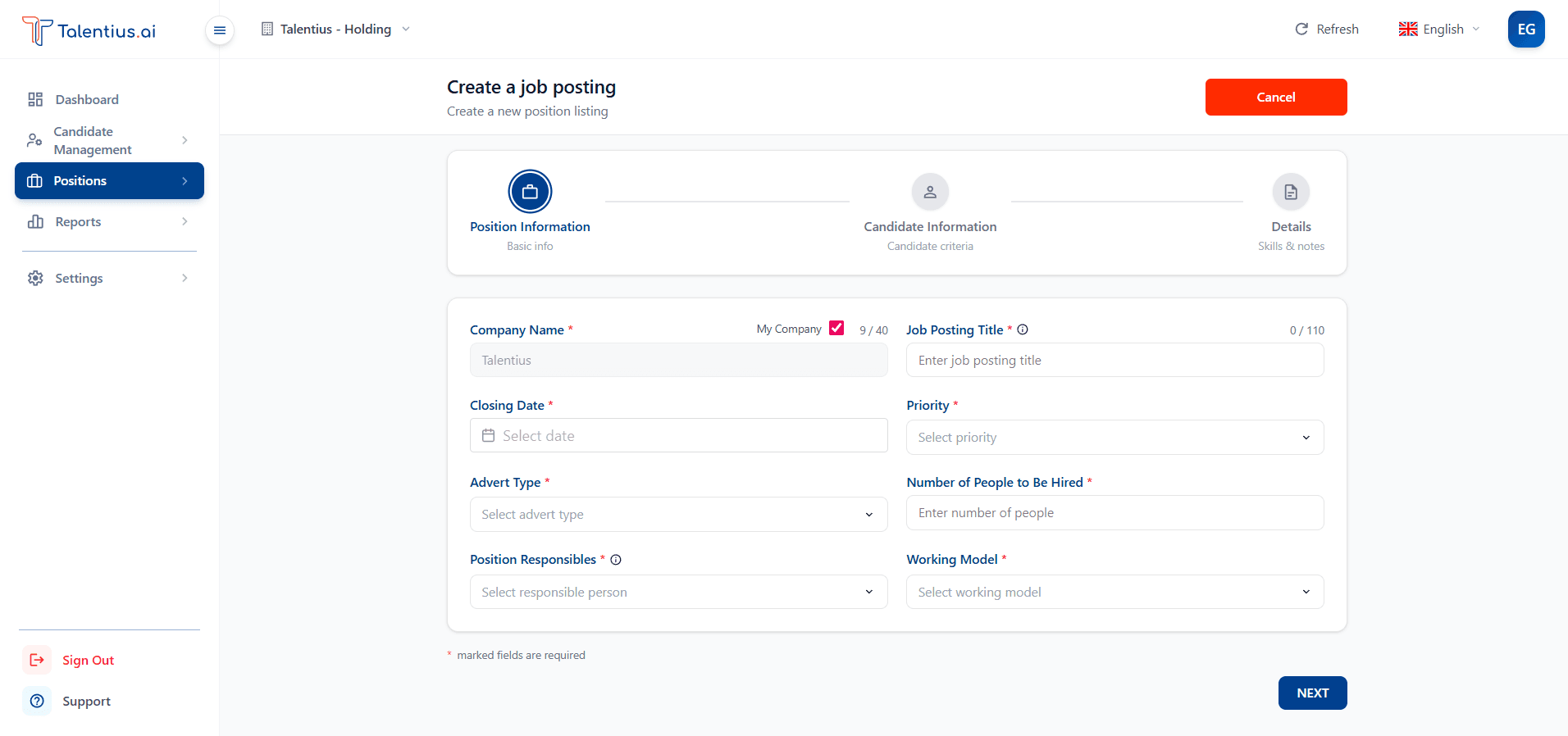
Task: Click the Support question mark icon
Action: click(37, 701)
